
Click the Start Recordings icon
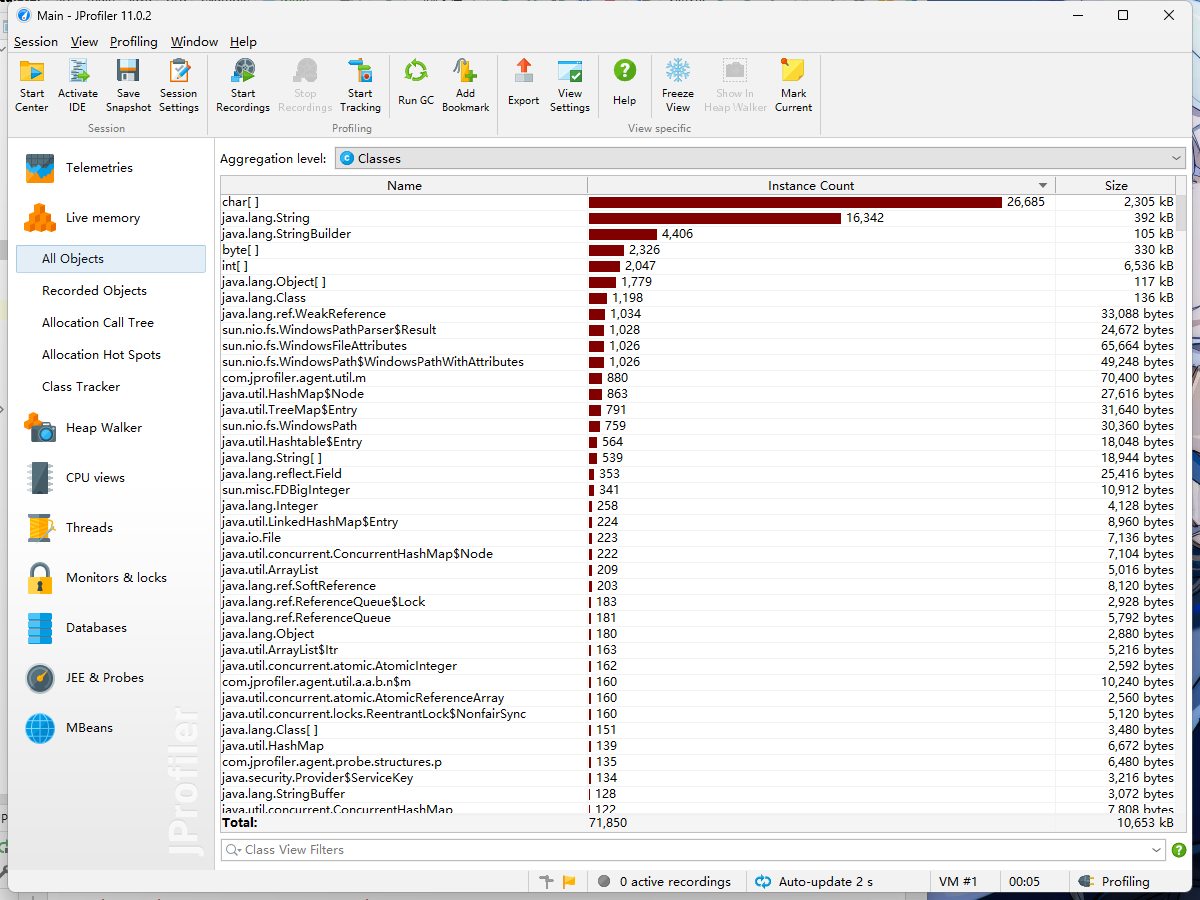243,85
